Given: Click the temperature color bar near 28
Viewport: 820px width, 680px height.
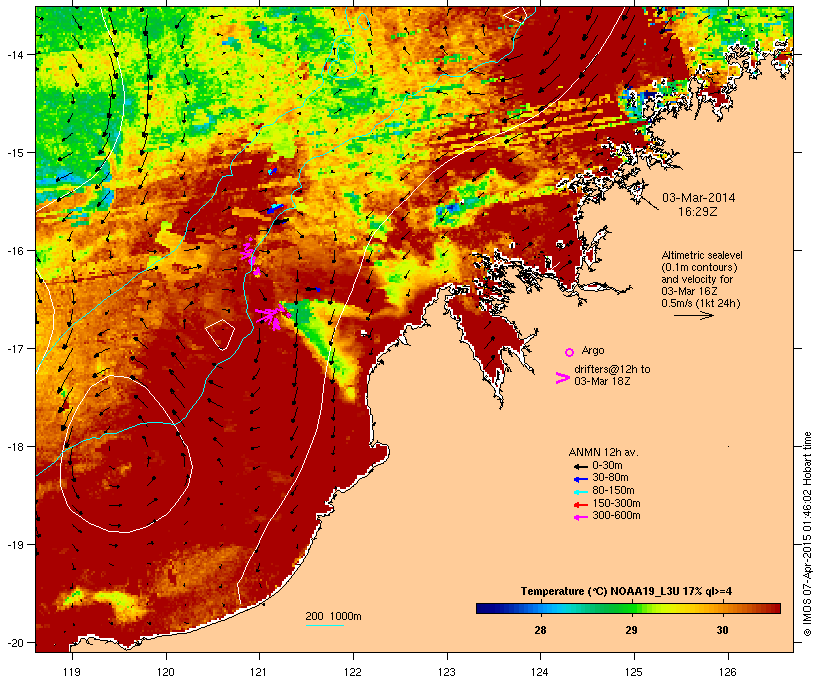Looking at the screenshot, I should pos(541,608).
